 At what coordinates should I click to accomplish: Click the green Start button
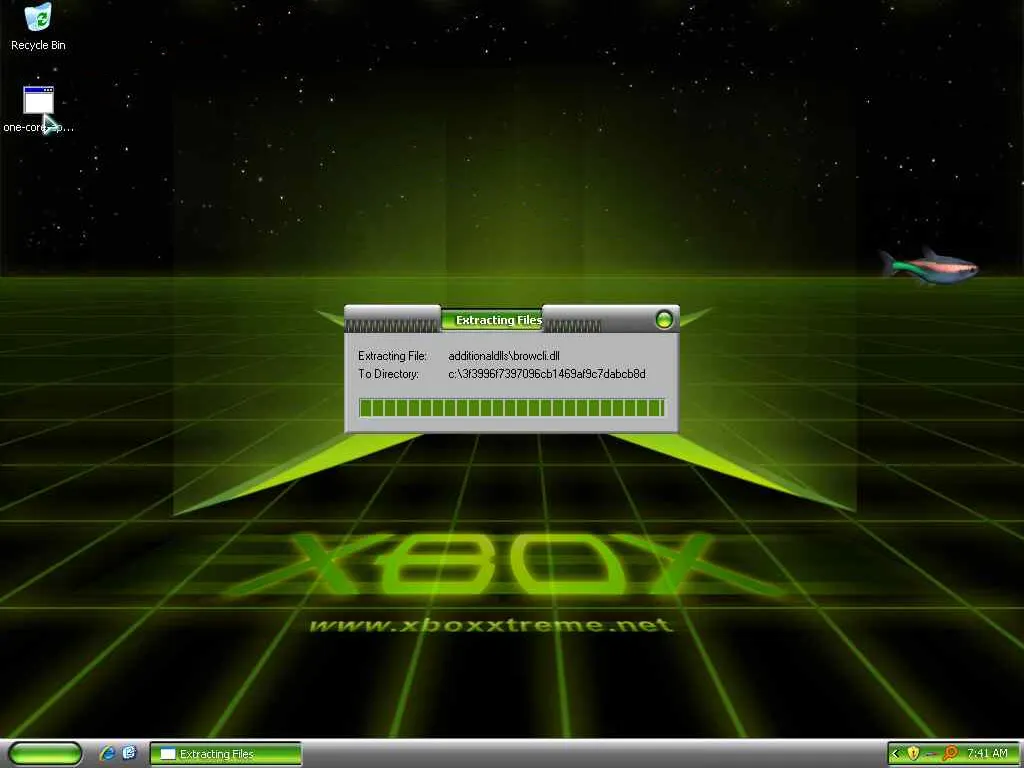coord(45,754)
